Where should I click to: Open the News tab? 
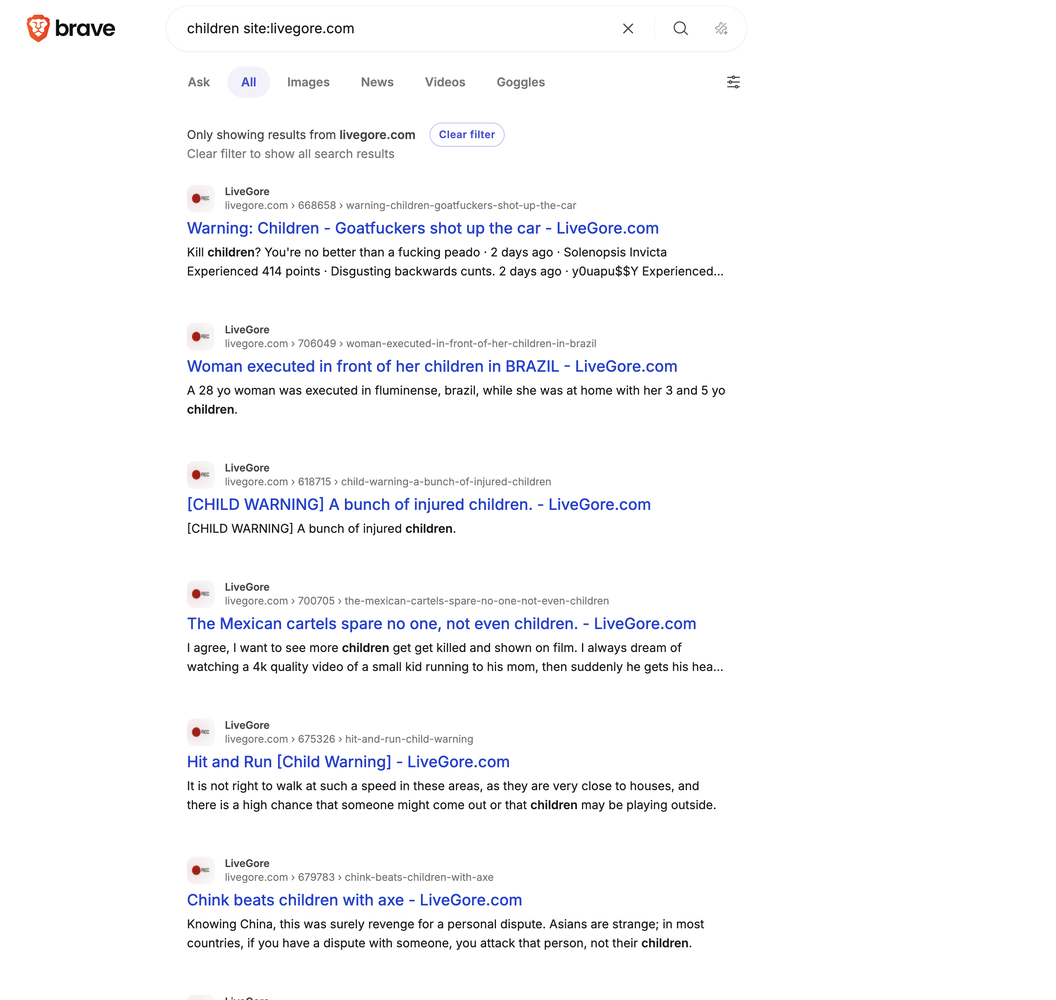[377, 82]
